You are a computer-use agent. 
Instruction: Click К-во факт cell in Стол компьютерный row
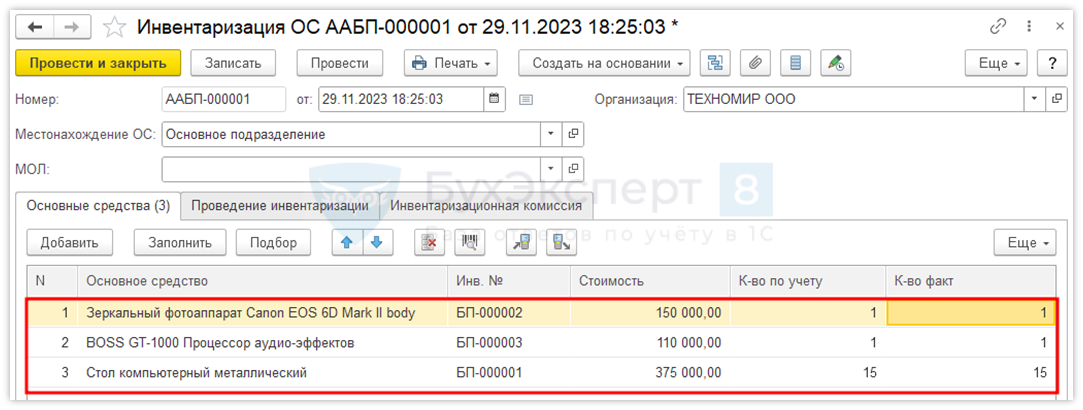click(970, 373)
